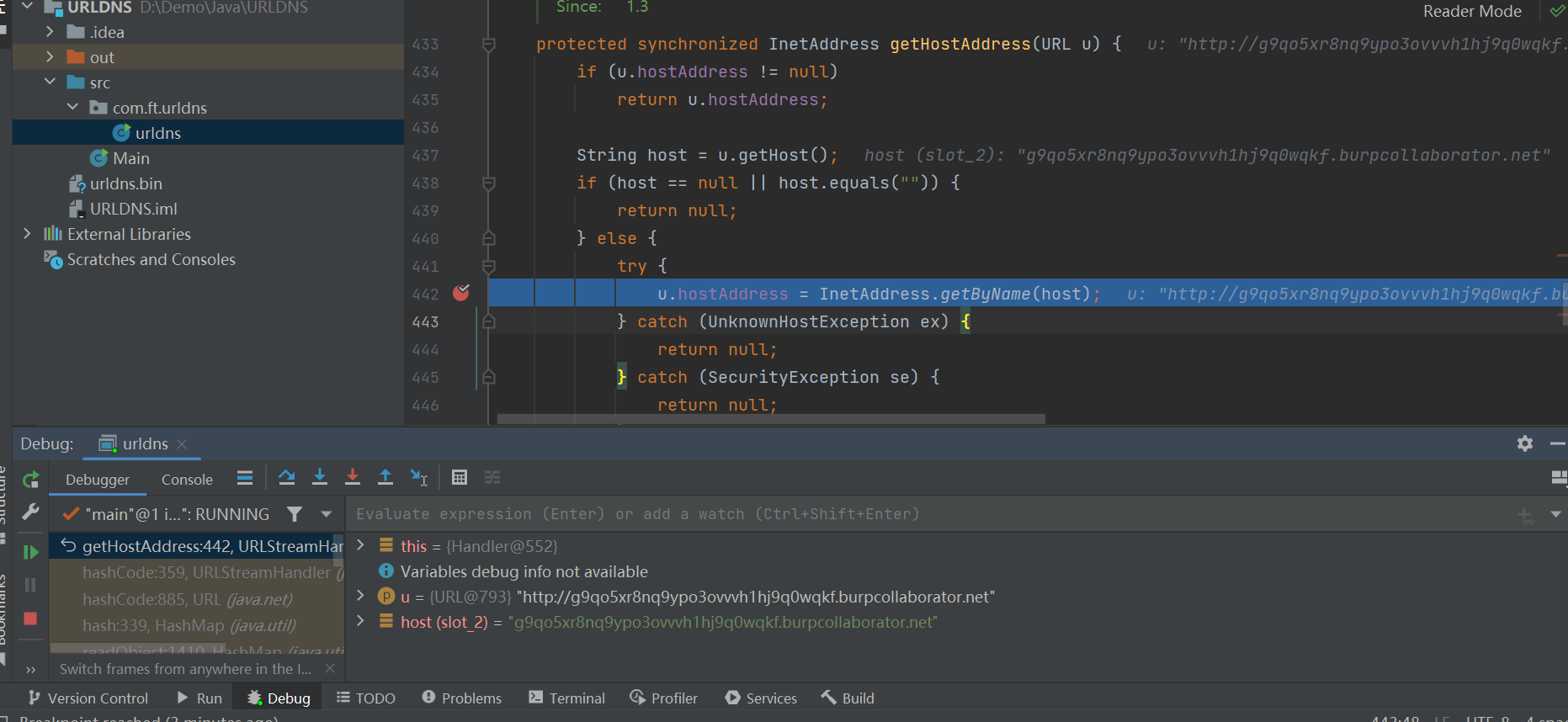The image size is (1568, 722).
Task: Open Version Control tool window
Action: (88, 698)
